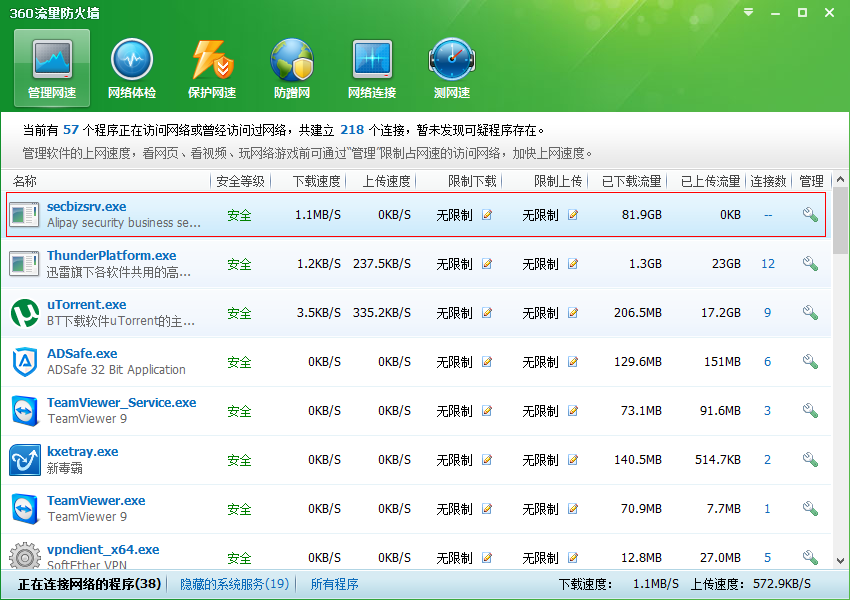Click the wrench manage icon for kxetray.exe
The image size is (850, 600).
click(x=810, y=460)
